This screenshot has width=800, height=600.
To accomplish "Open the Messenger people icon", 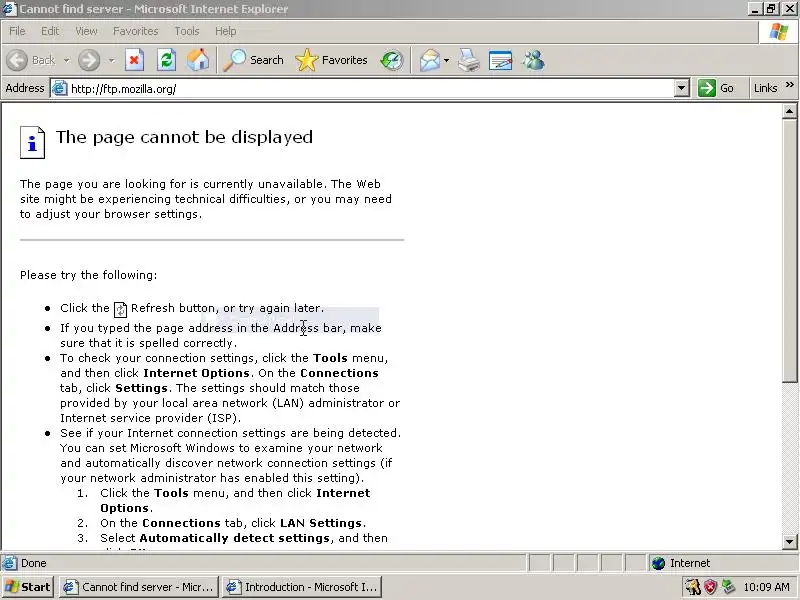I will (x=534, y=60).
